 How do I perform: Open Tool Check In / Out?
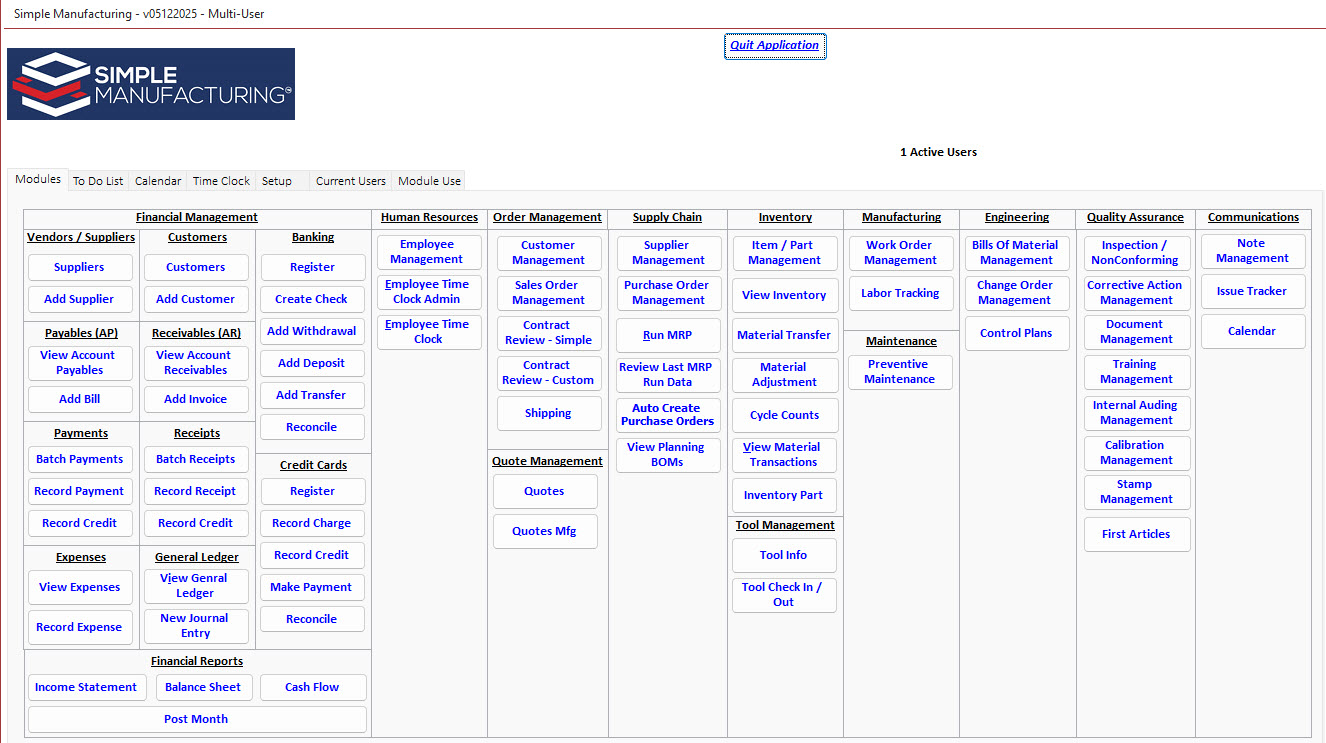(784, 595)
